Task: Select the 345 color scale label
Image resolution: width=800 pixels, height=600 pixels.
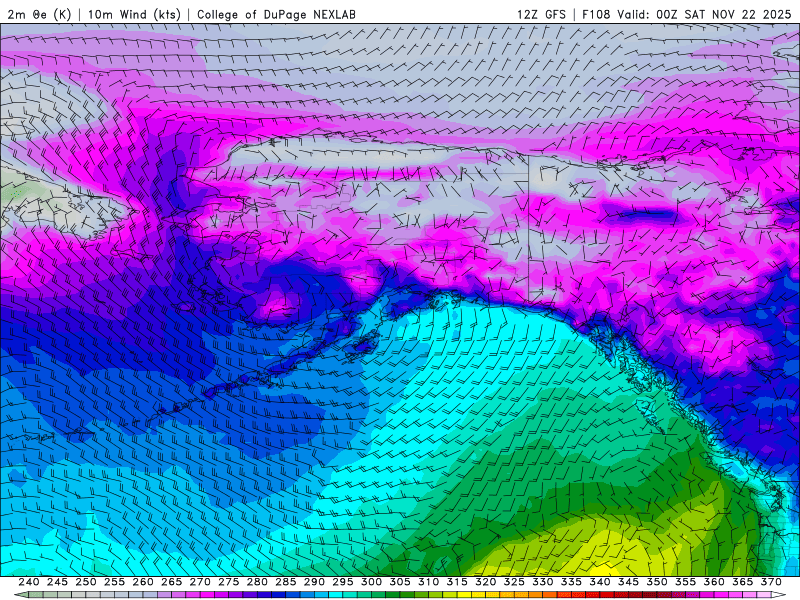Action: coord(629,582)
